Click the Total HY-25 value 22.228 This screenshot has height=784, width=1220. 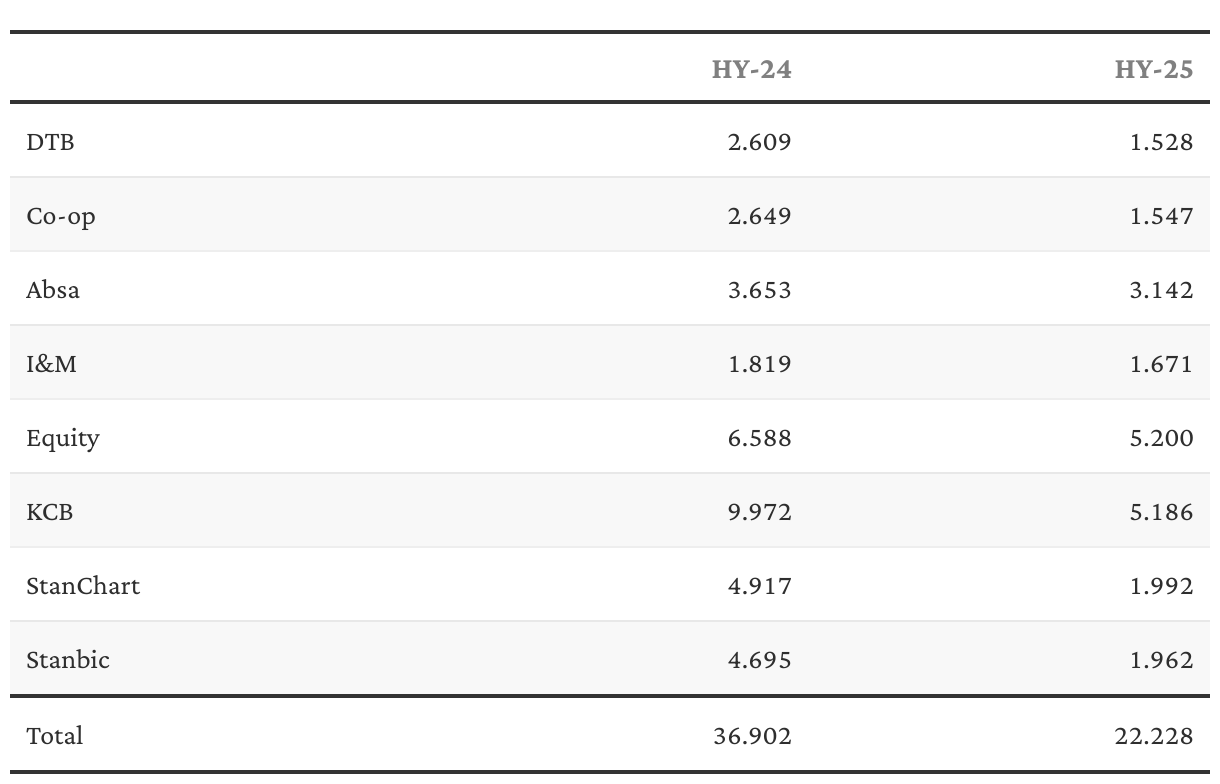click(x=1155, y=736)
